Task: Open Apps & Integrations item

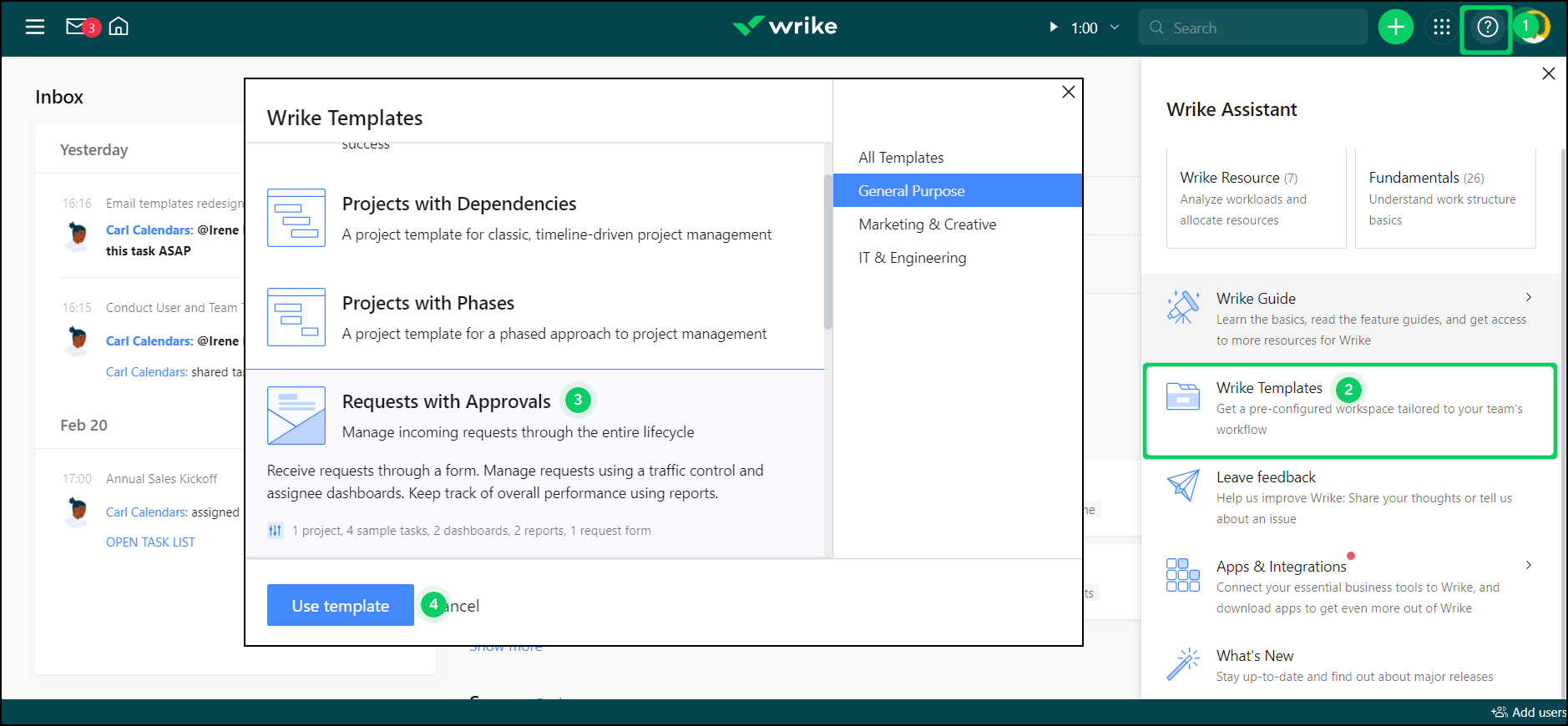Action: point(1350,587)
